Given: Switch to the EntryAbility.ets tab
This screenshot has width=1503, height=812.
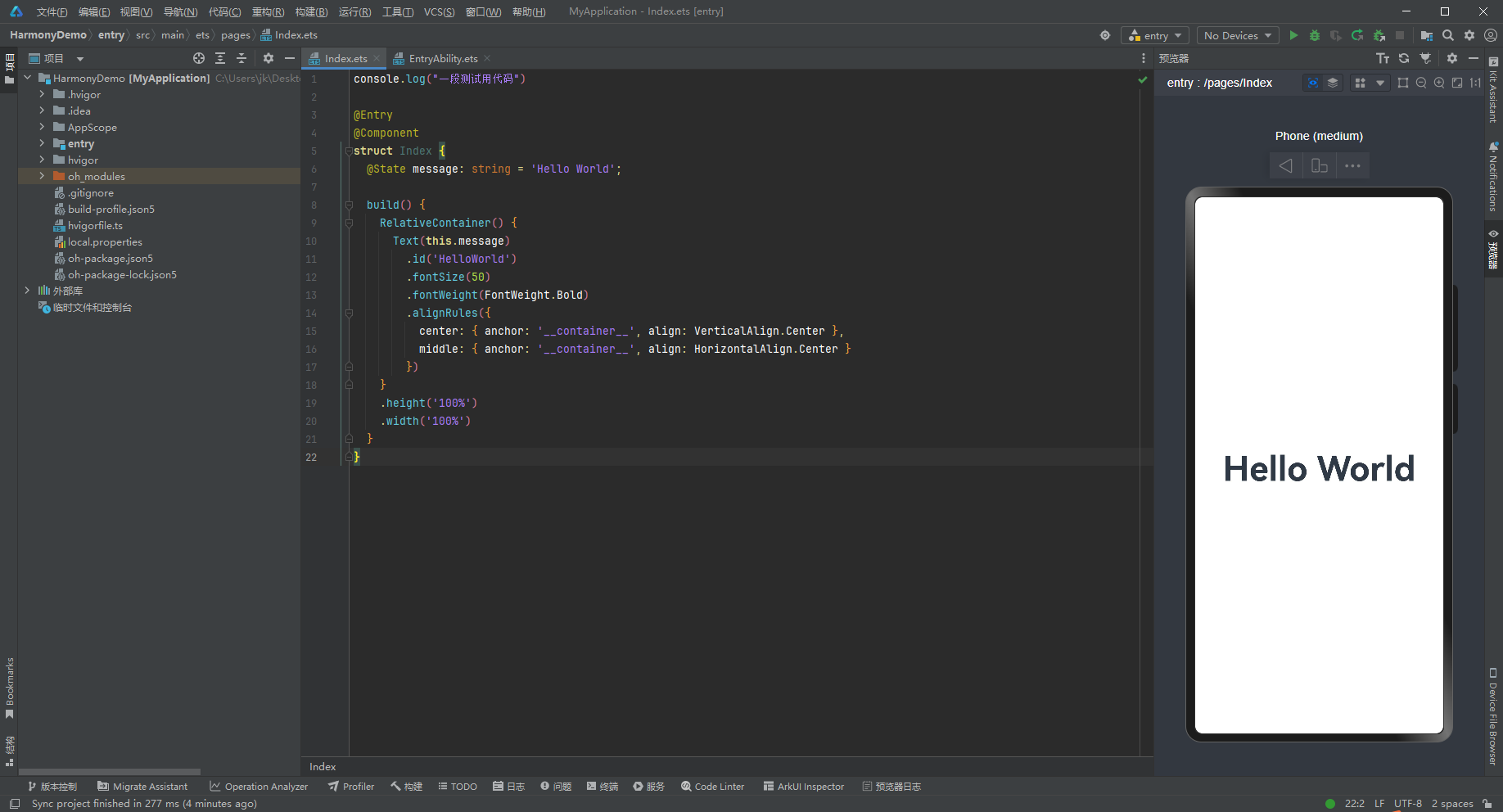Looking at the screenshot, I should click(443, 58).
